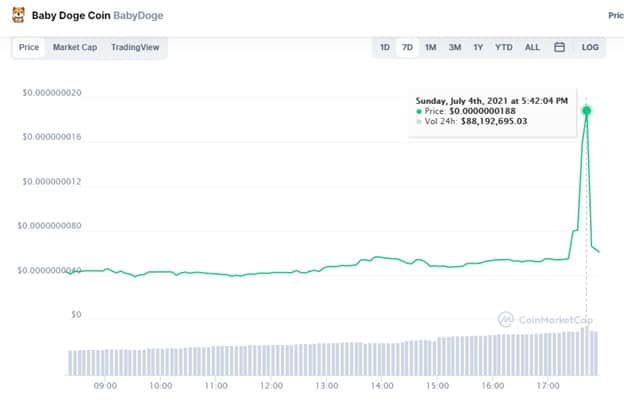Select the 3M time range
The width and height of the screenshot is (624, 409).
455,47
